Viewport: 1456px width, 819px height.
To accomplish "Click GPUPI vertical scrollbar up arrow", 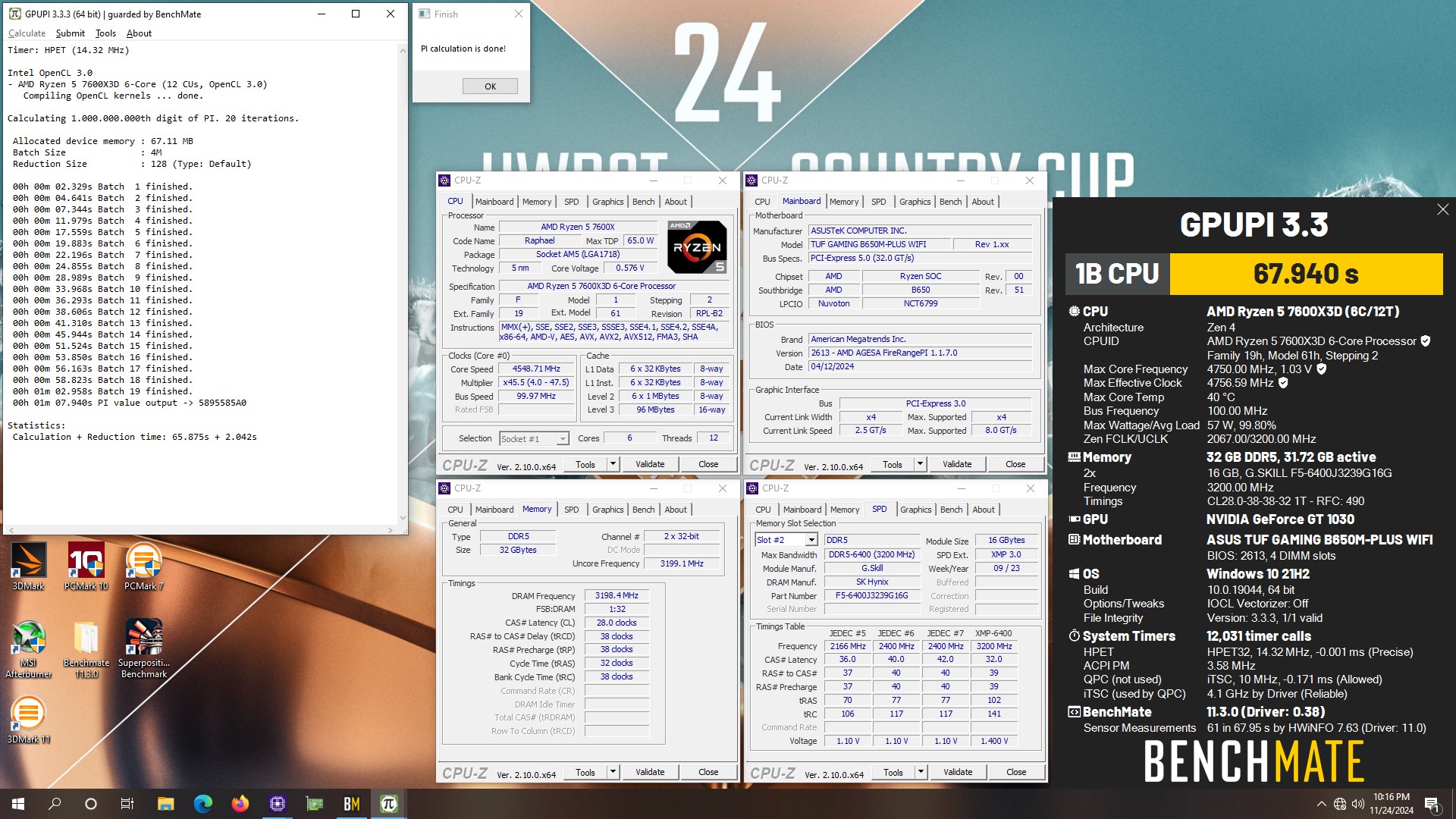I will tap(403, 51).
